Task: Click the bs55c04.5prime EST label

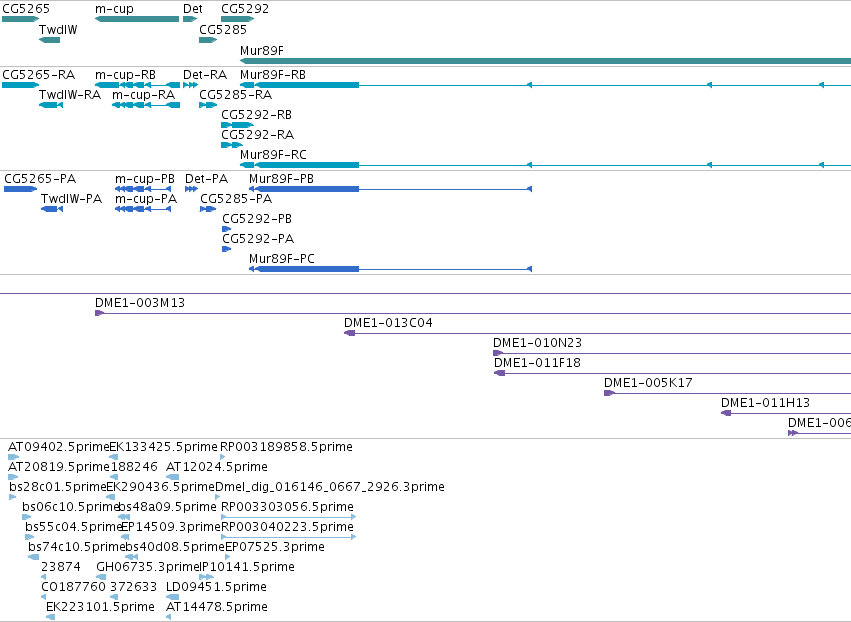Action: [74, 528]
